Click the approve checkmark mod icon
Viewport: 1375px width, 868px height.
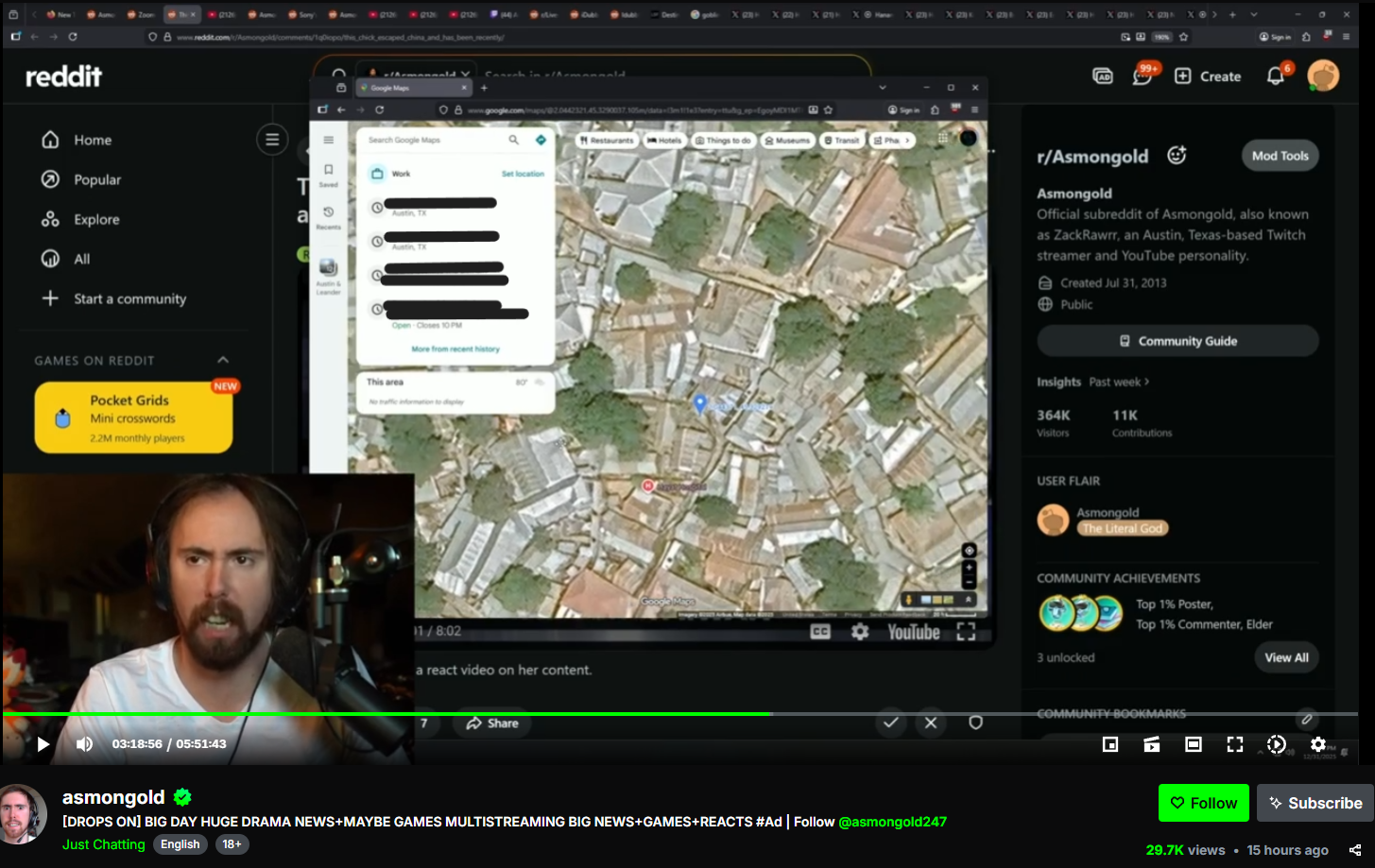coord(890,723)
